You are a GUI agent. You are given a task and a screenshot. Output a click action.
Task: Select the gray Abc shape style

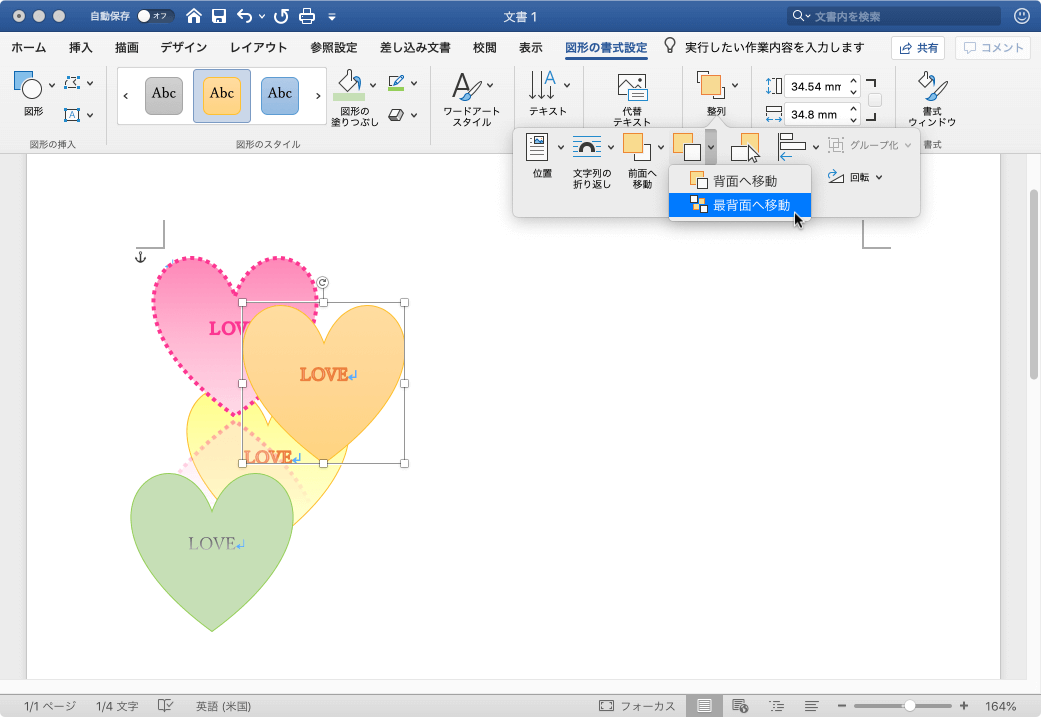(x=164, y=96)
